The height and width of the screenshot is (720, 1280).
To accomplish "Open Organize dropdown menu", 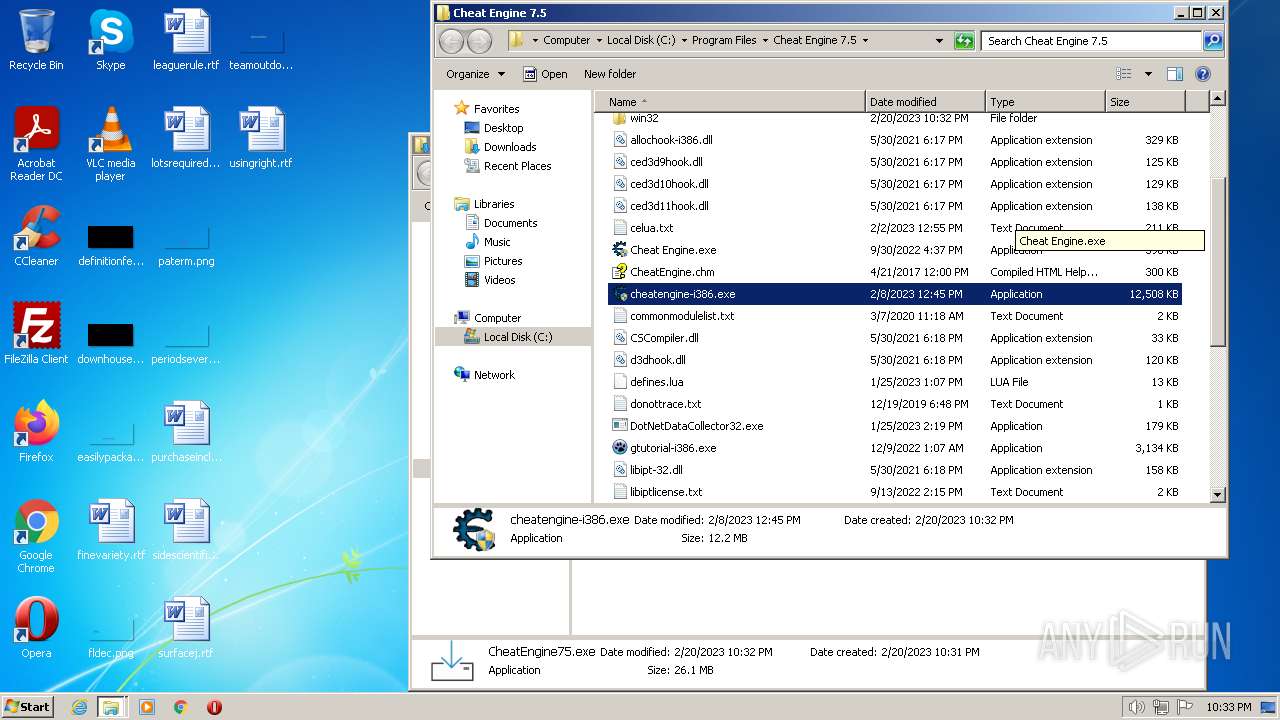I will [x=475, y=74].
